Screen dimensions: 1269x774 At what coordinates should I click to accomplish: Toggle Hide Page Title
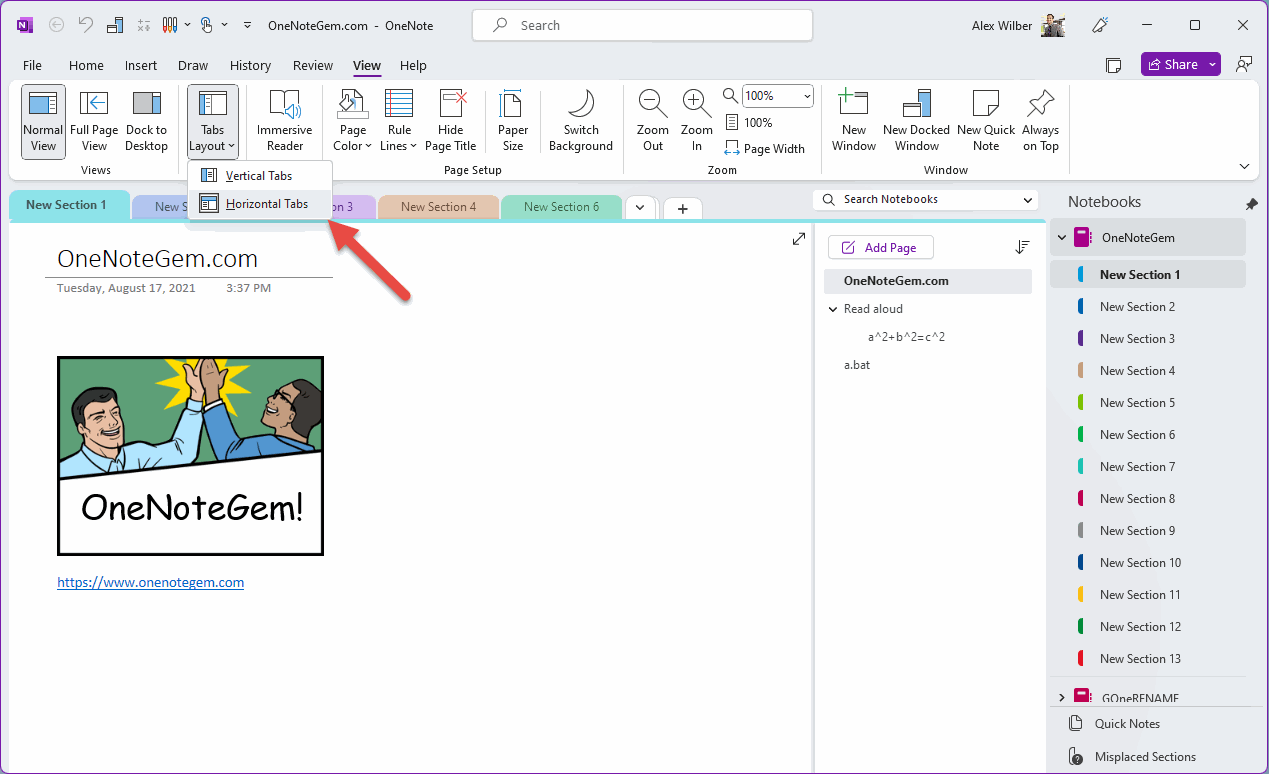pos(451,121)
